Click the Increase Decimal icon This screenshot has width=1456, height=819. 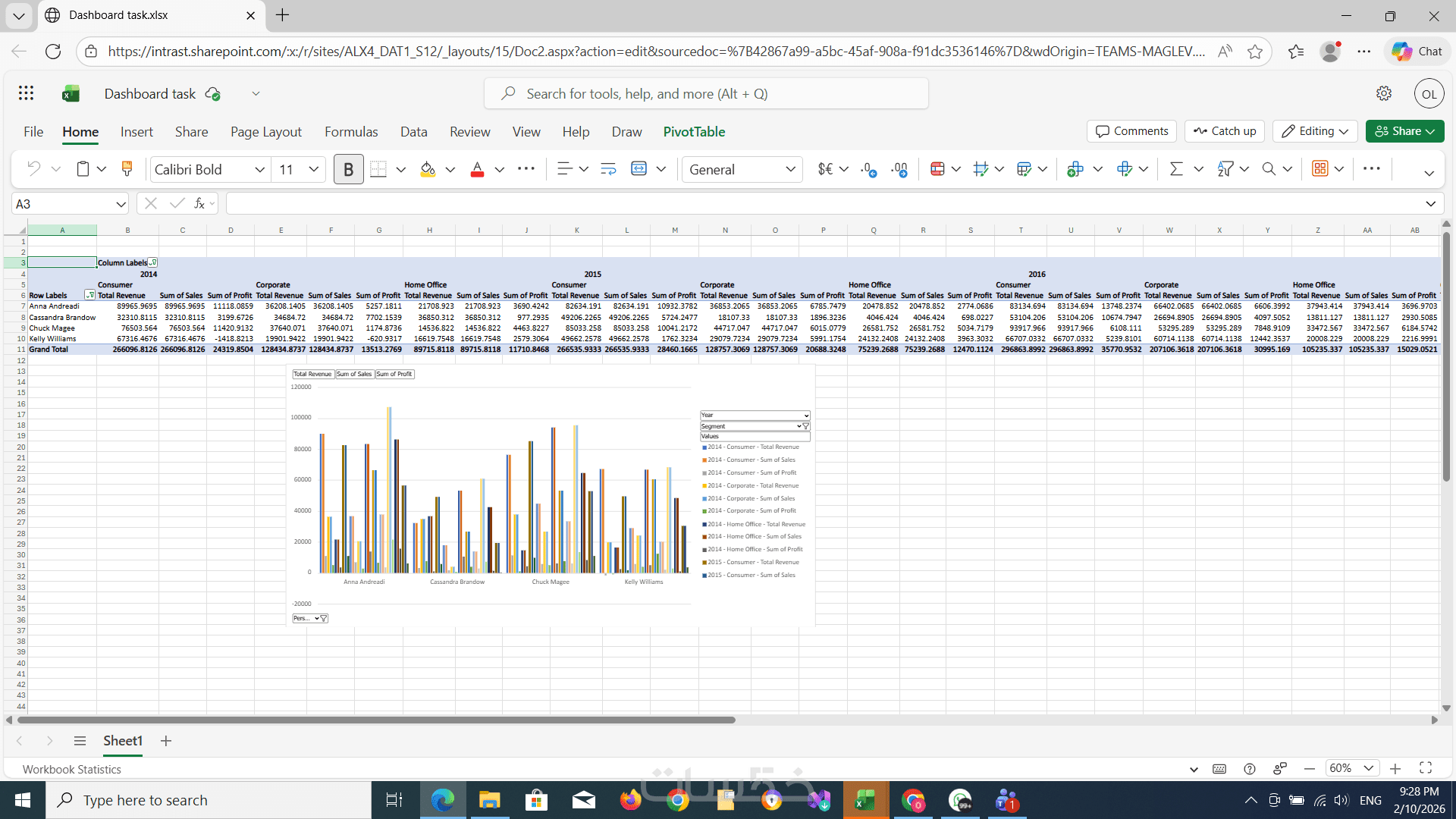869,169
